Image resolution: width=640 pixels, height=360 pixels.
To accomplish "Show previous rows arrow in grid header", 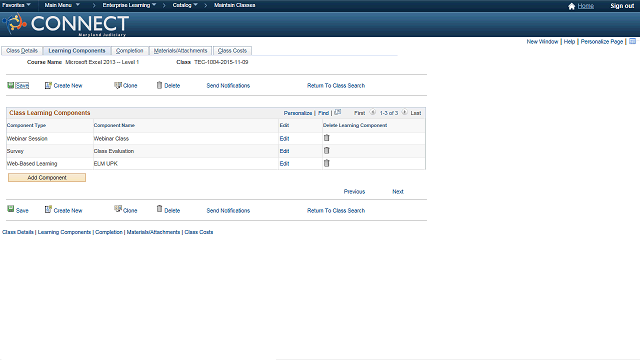I will point(373,112).
